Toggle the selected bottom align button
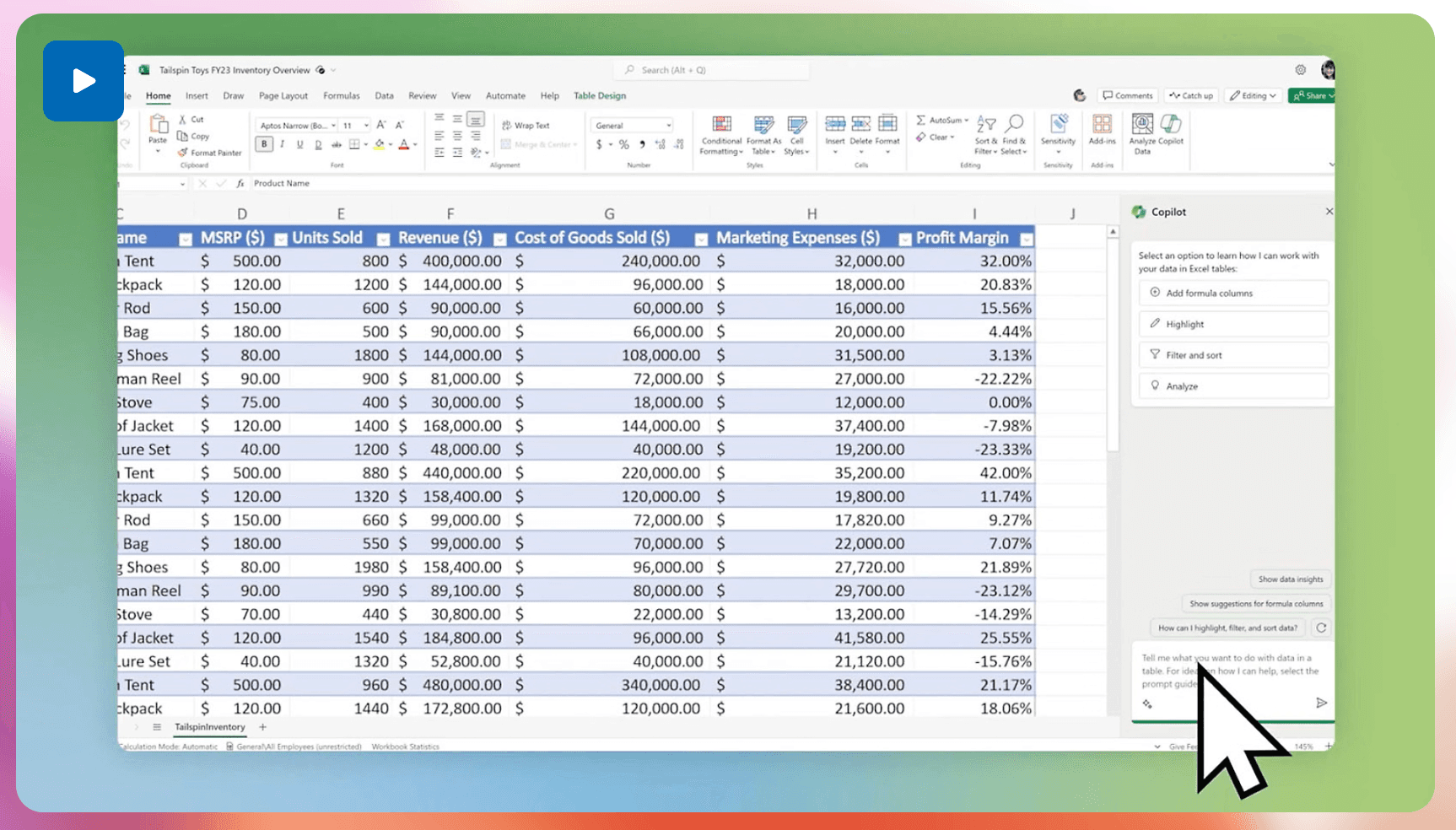1456x830 pixels. [476, 119]
